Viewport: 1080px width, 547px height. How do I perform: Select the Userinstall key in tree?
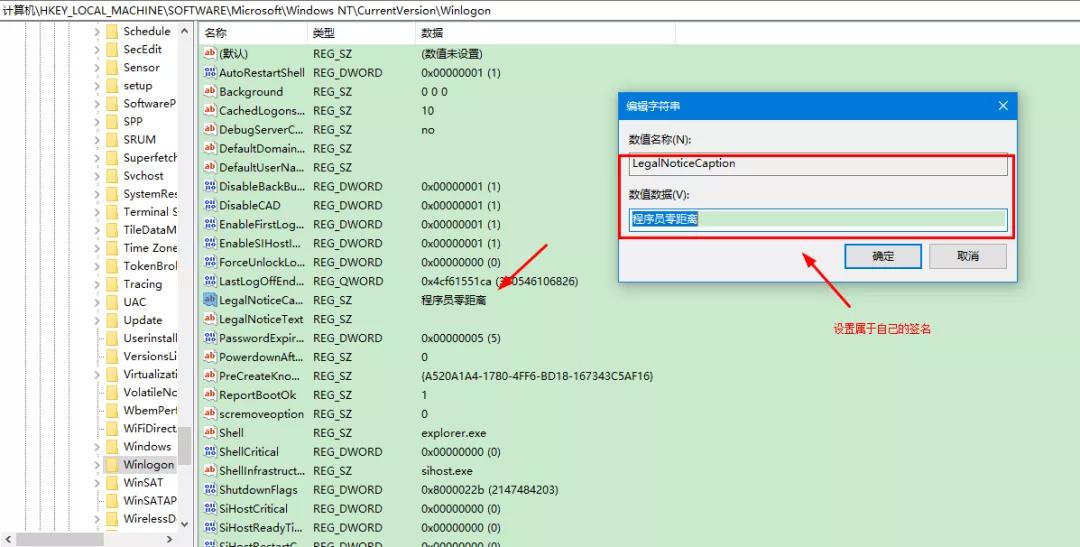point(150,338)
